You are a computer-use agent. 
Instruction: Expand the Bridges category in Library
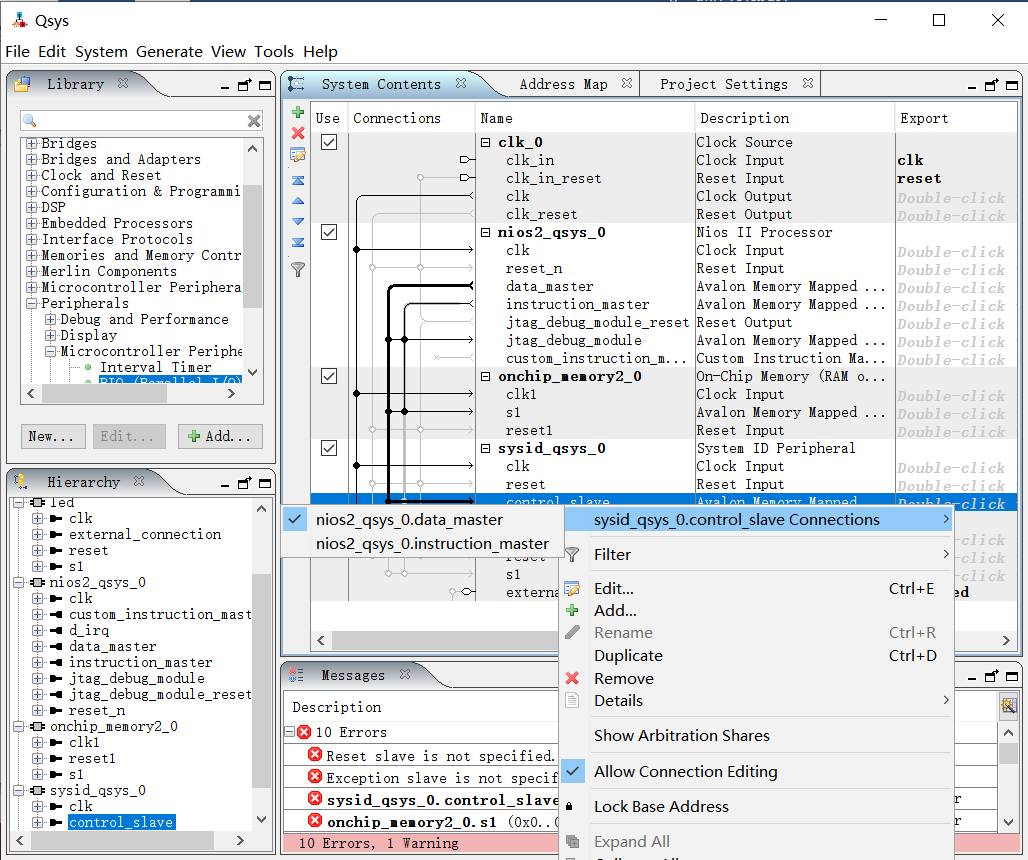32,144
